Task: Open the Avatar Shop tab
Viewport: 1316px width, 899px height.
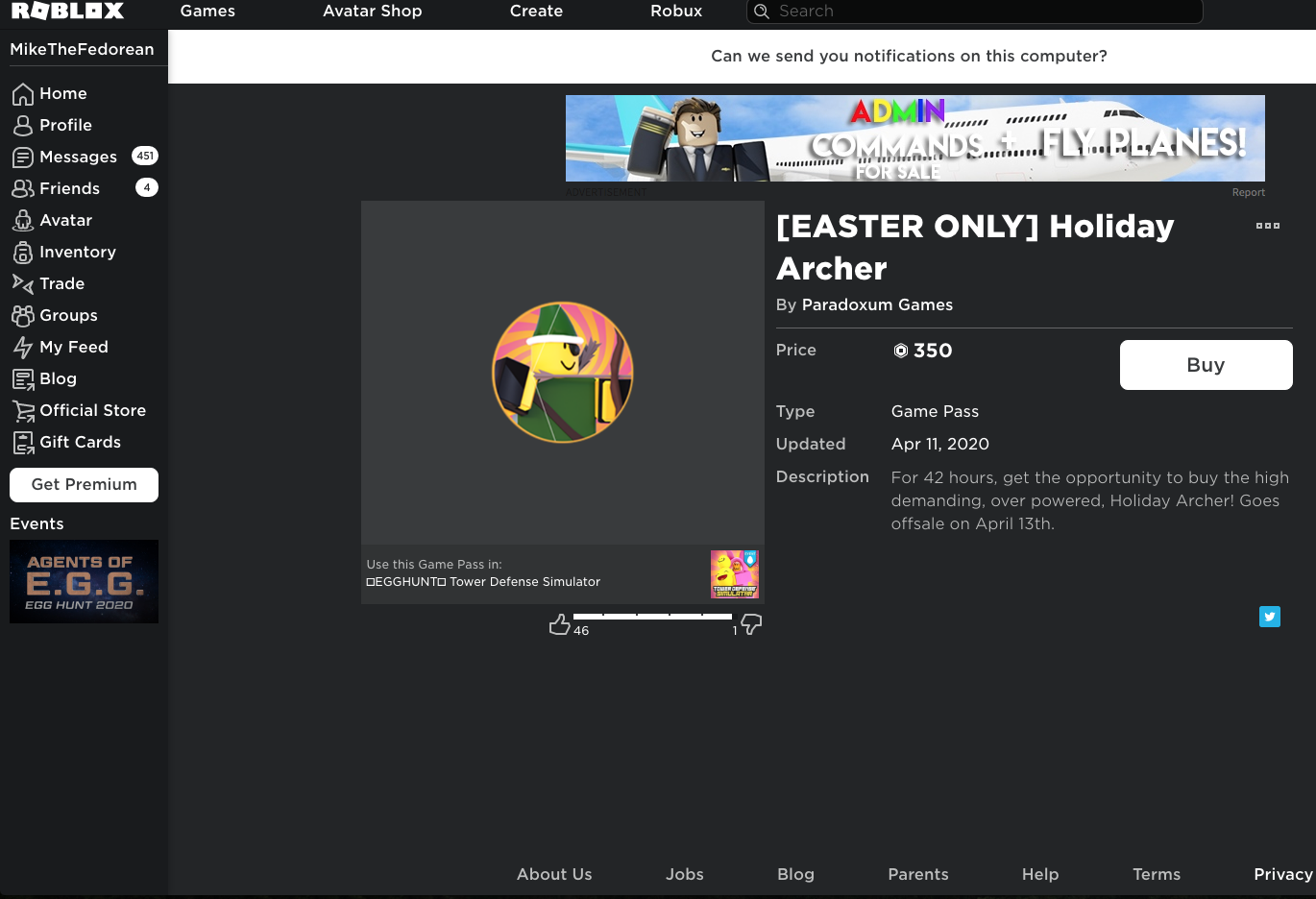Action: pos(373,11)
